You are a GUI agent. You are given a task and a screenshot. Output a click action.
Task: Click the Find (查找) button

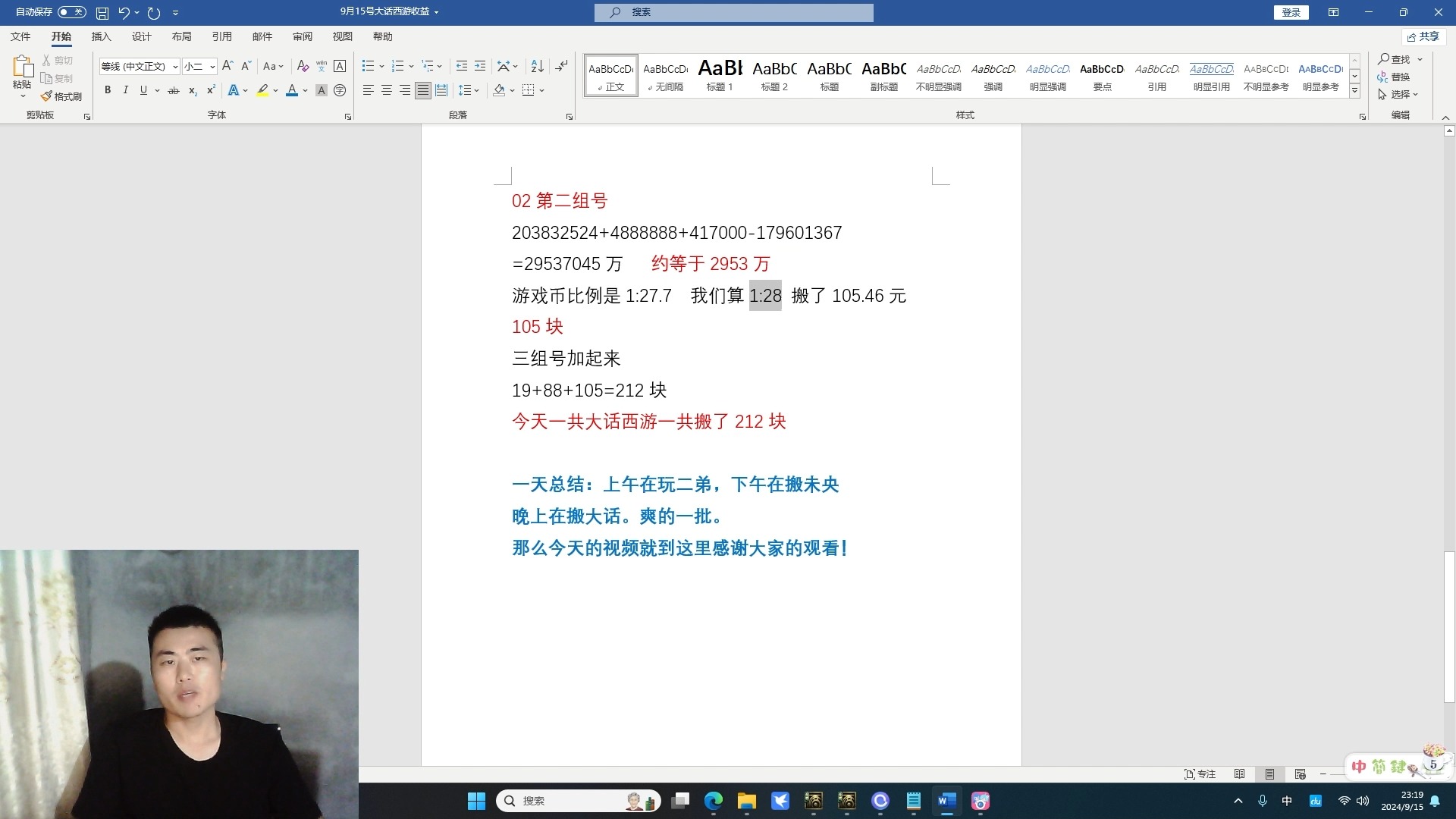[1395, 58]
